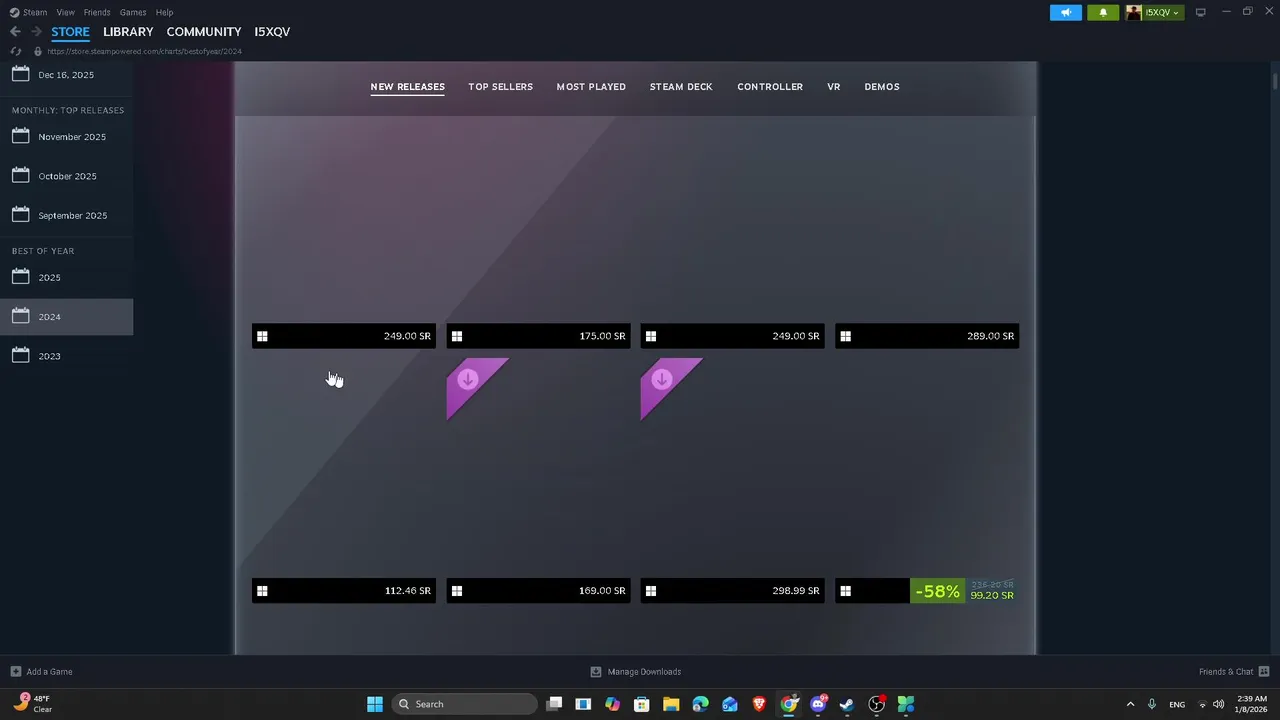Open the 48°F Clear weather widget
Viewport: 1280px width, 720px height.
coord(33,703)
